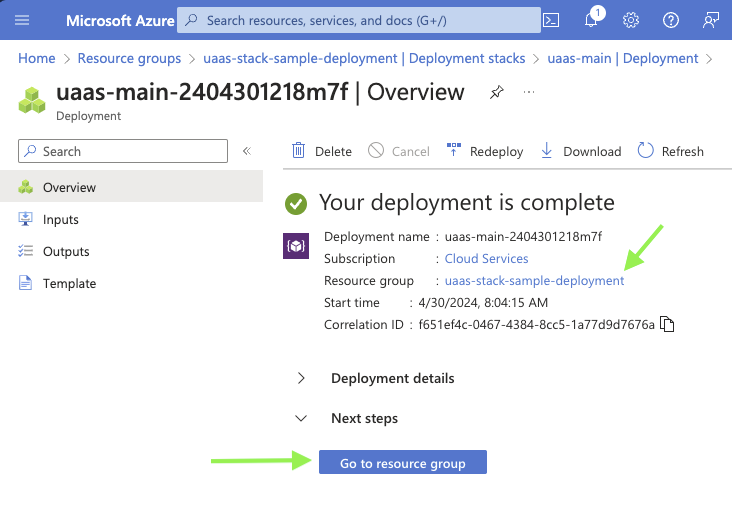The width and height of the screenshot is (732, 506).
Task: Pin the deployment overview to dashboard
Action: [497, 92]
